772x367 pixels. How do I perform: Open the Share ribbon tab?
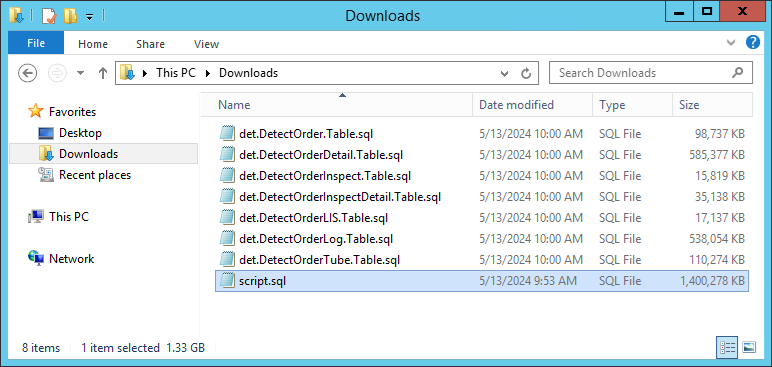(x=150, y=44)
